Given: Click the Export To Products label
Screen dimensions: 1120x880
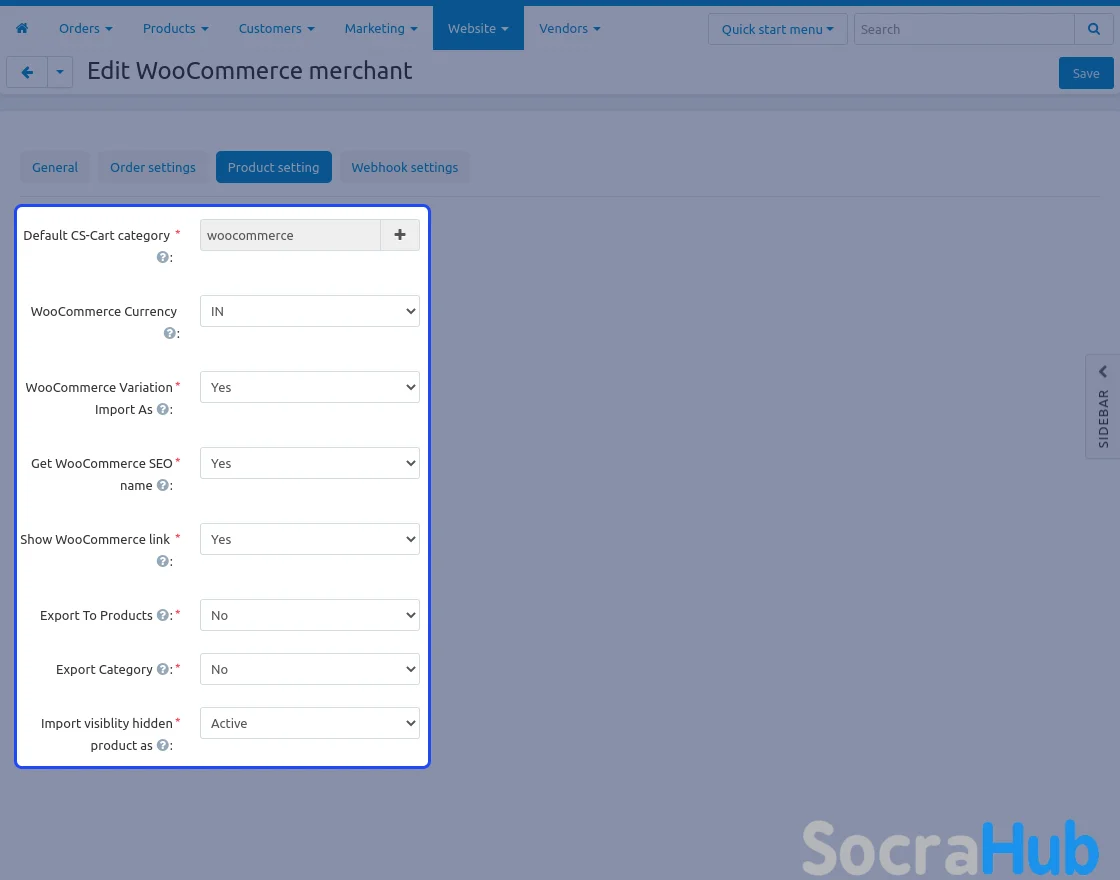Looking at the screenshot, I should click(x=96, y=615).
